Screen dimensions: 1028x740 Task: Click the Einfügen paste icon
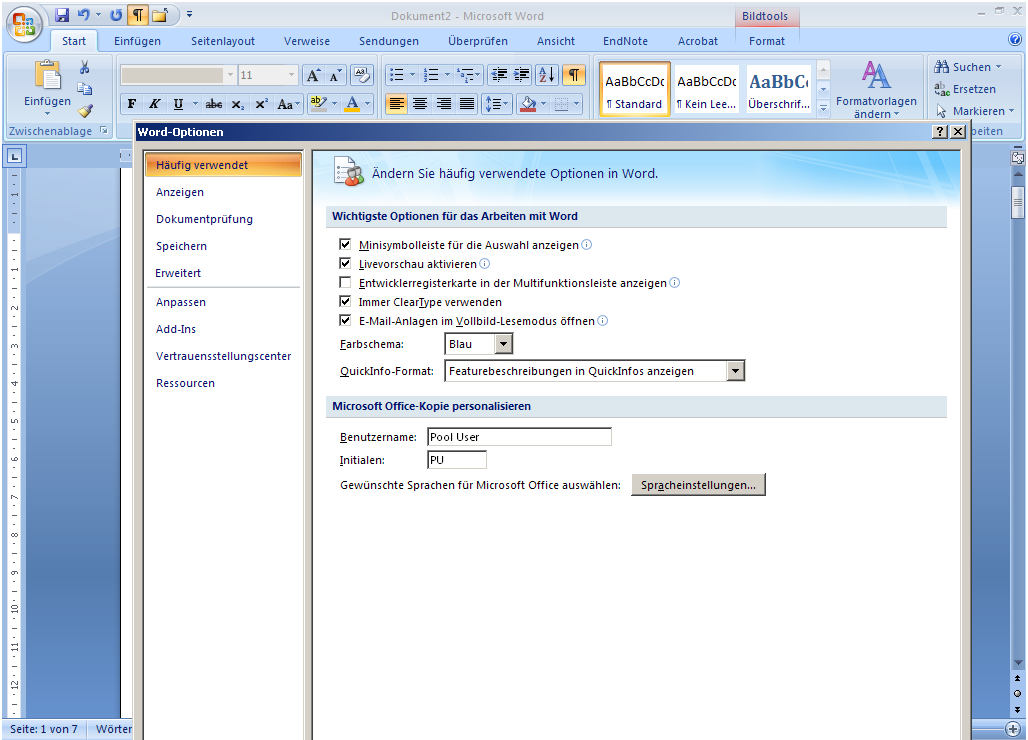pos(47,75)
